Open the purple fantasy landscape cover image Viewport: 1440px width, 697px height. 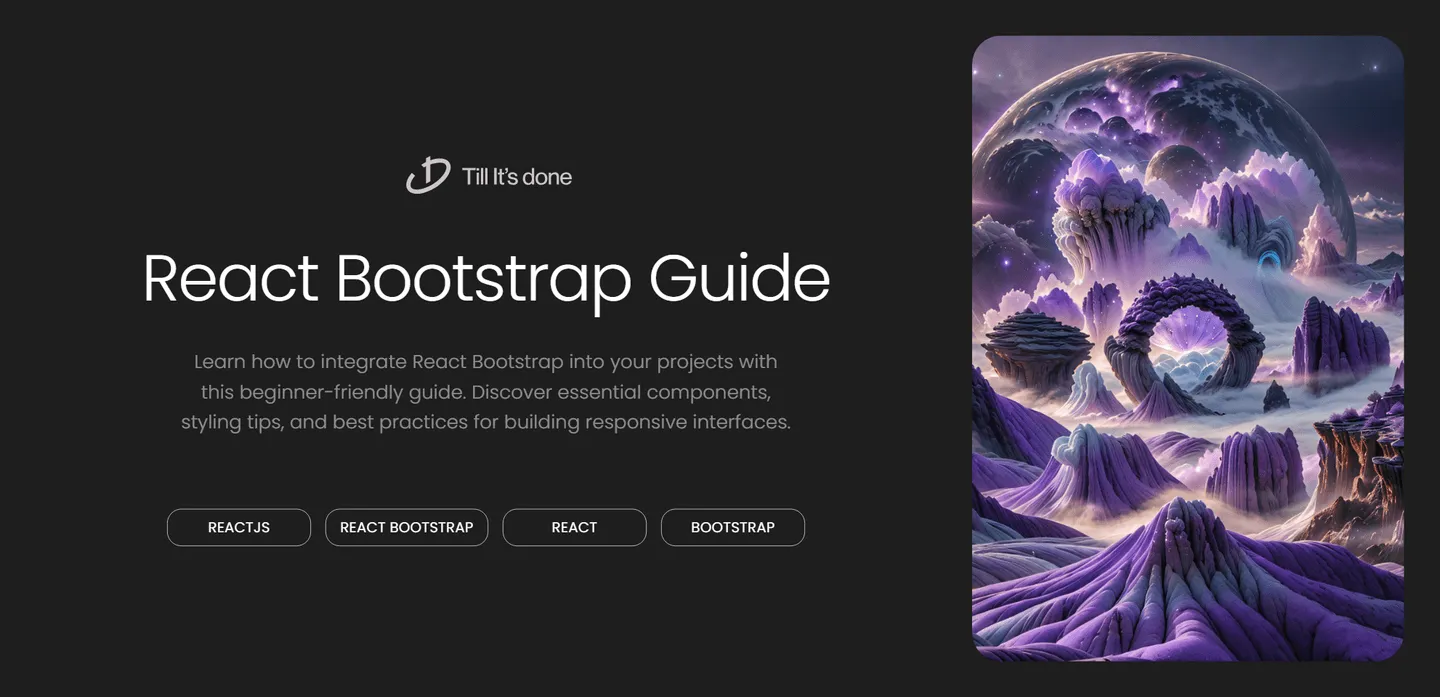pos(1187,348)
